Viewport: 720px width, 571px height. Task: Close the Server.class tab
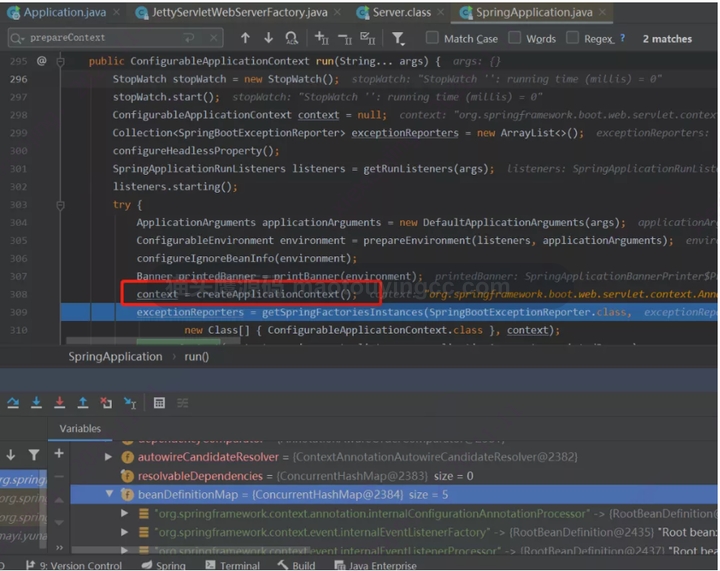pyautogui.click(x=440, y=12)
